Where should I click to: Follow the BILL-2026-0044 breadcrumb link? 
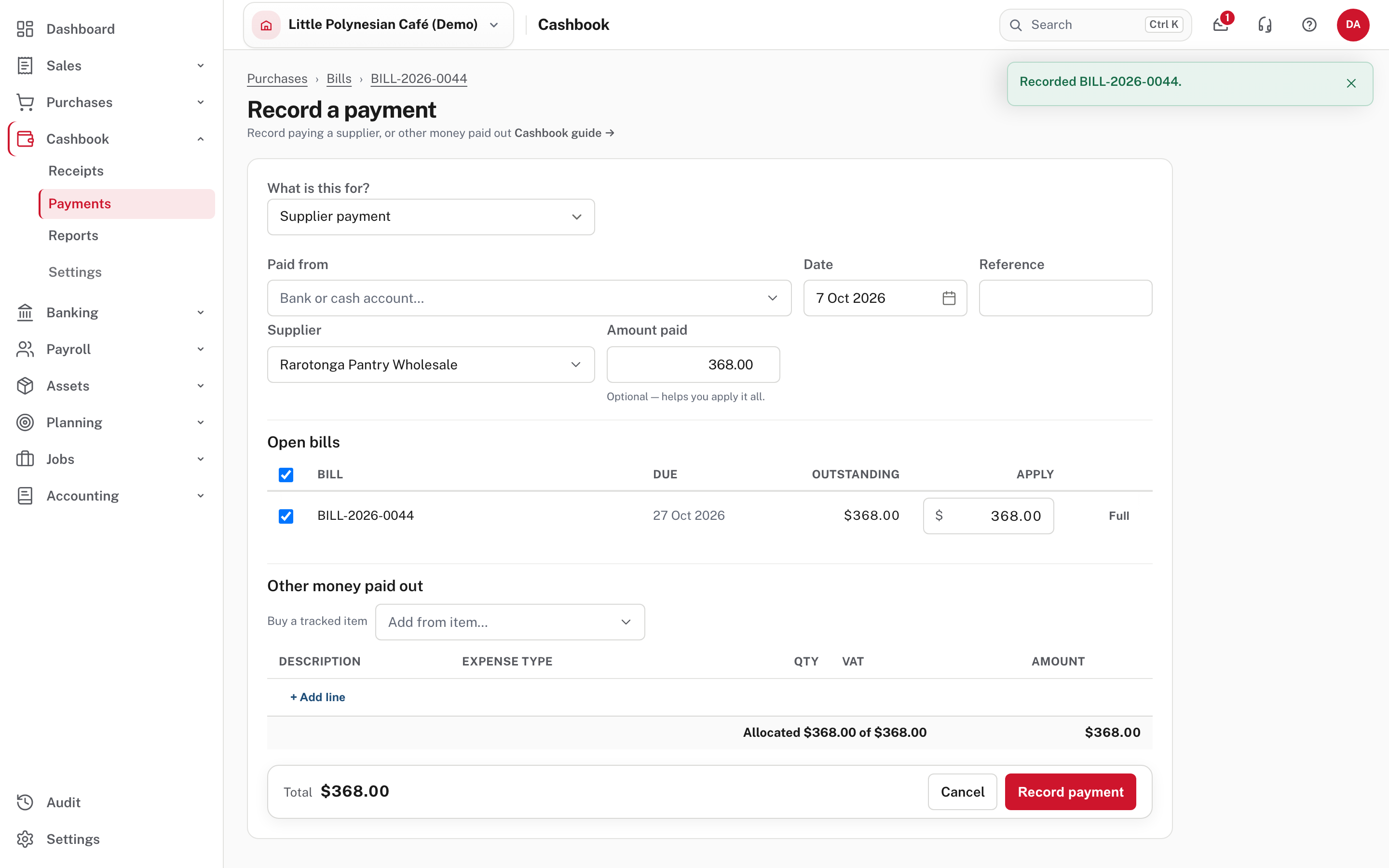[419, 79]
